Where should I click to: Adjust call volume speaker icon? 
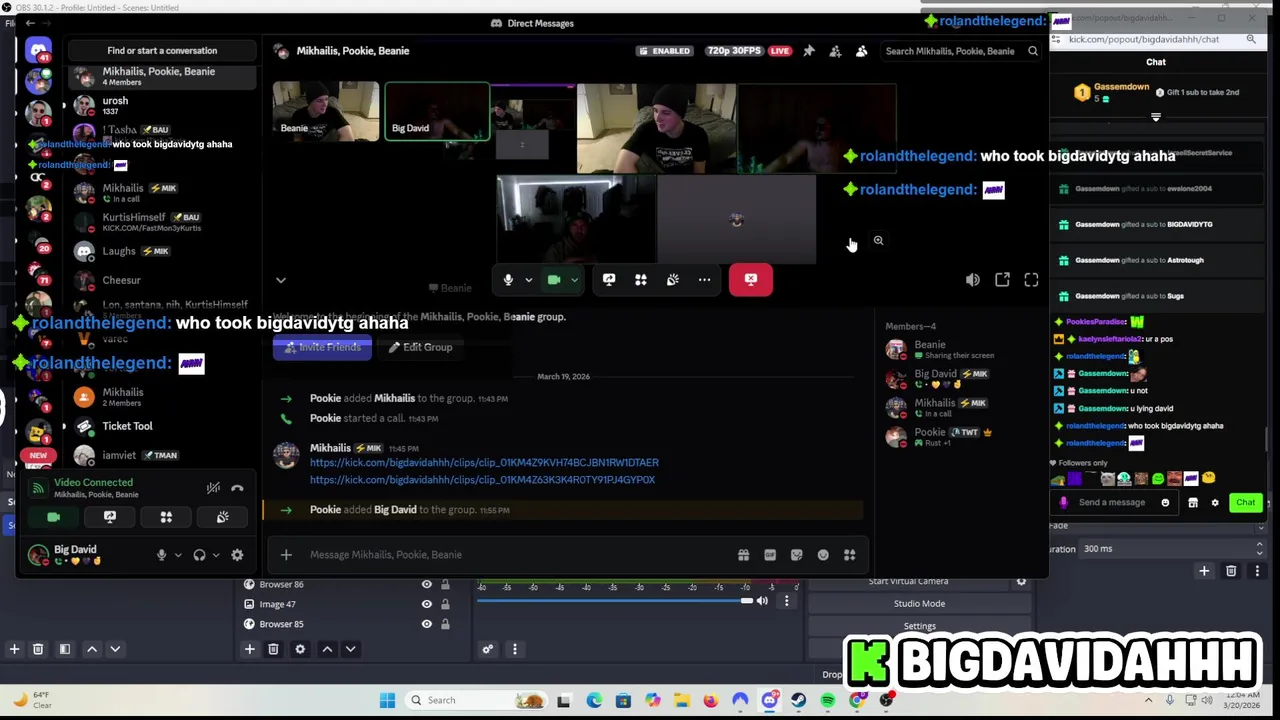pyautogui.click(x=973, y=280)
